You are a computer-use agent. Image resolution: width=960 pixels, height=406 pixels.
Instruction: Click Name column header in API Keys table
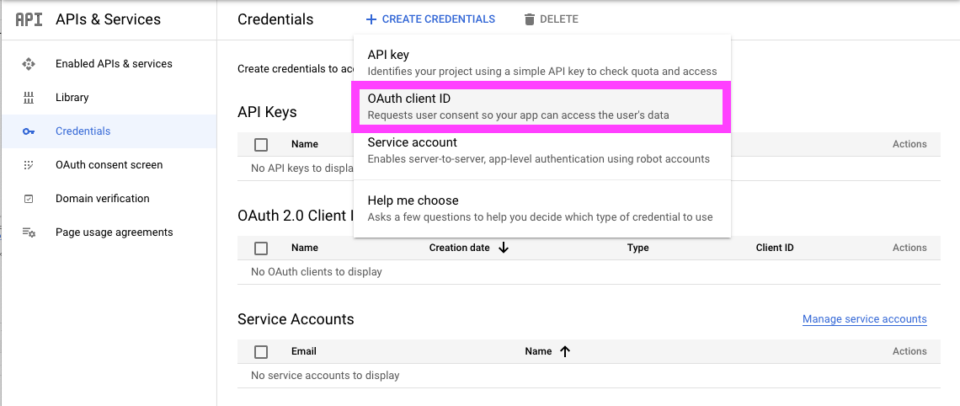(304, 145)
